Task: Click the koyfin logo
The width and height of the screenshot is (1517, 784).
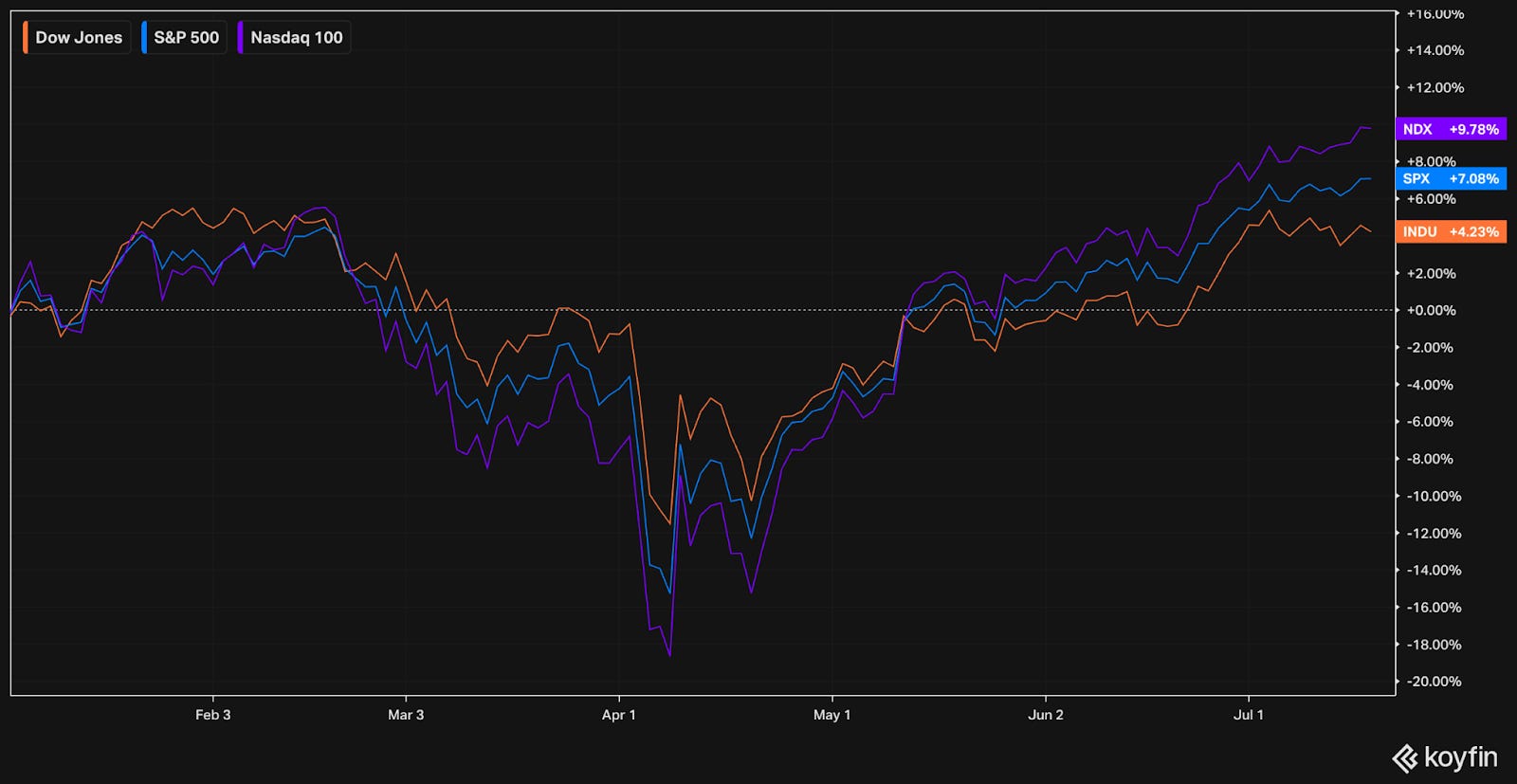Action: (x=1445, y=757)
